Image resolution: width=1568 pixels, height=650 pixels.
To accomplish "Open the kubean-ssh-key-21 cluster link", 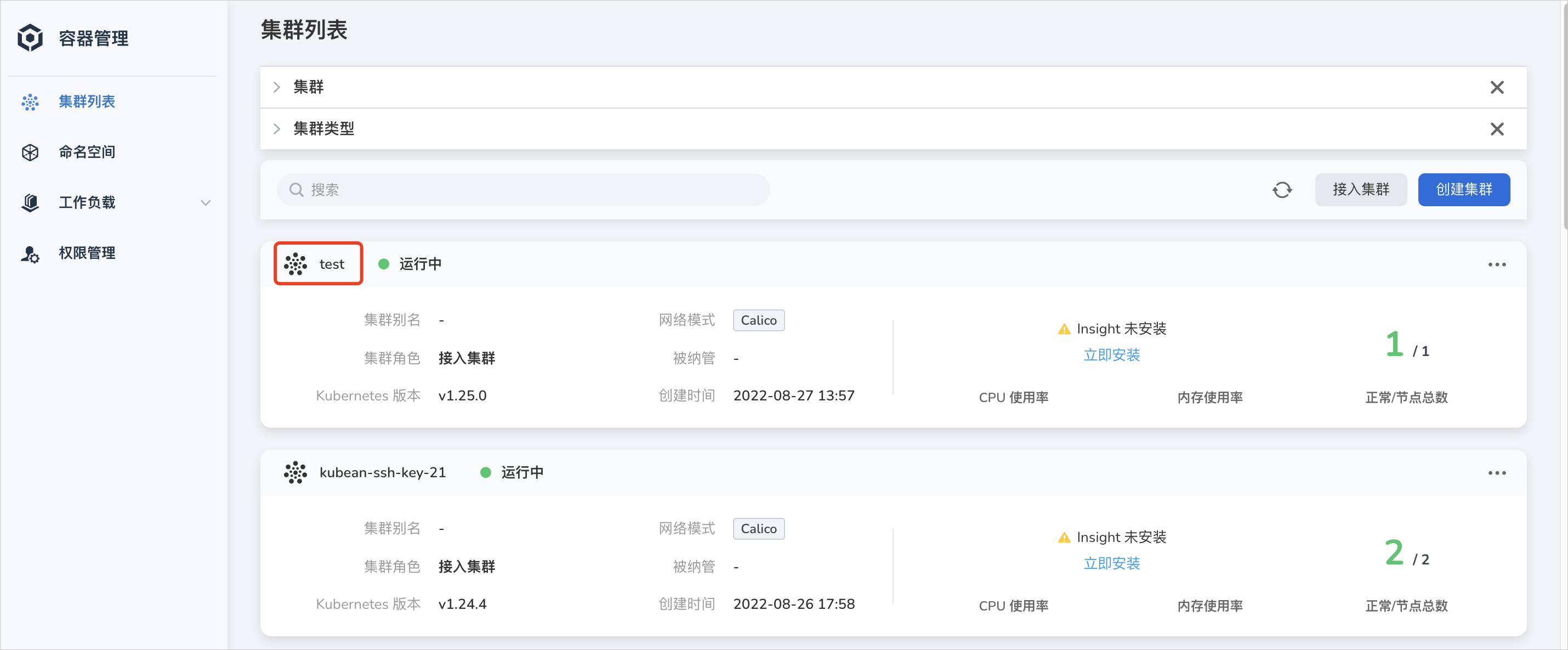I will point(382,473).
